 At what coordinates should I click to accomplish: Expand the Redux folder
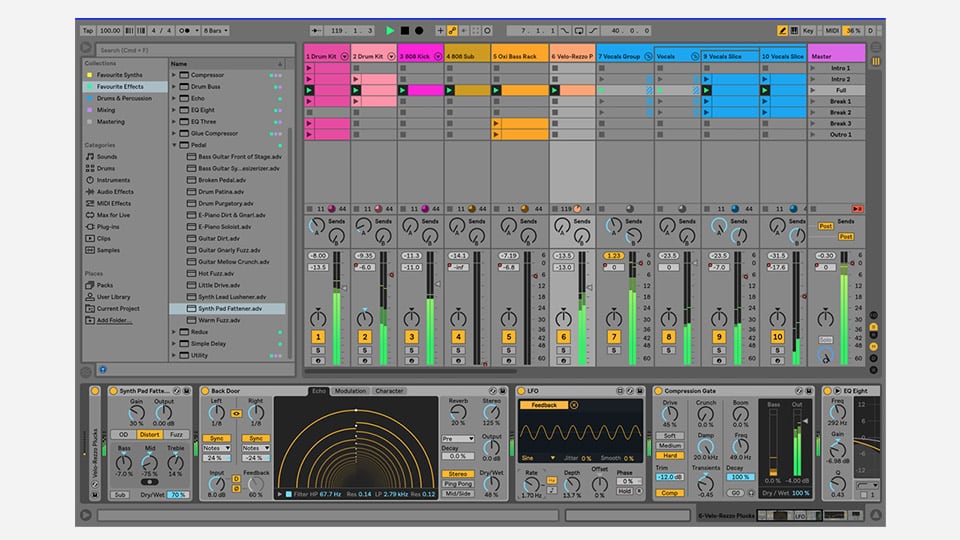coord(174,332)
